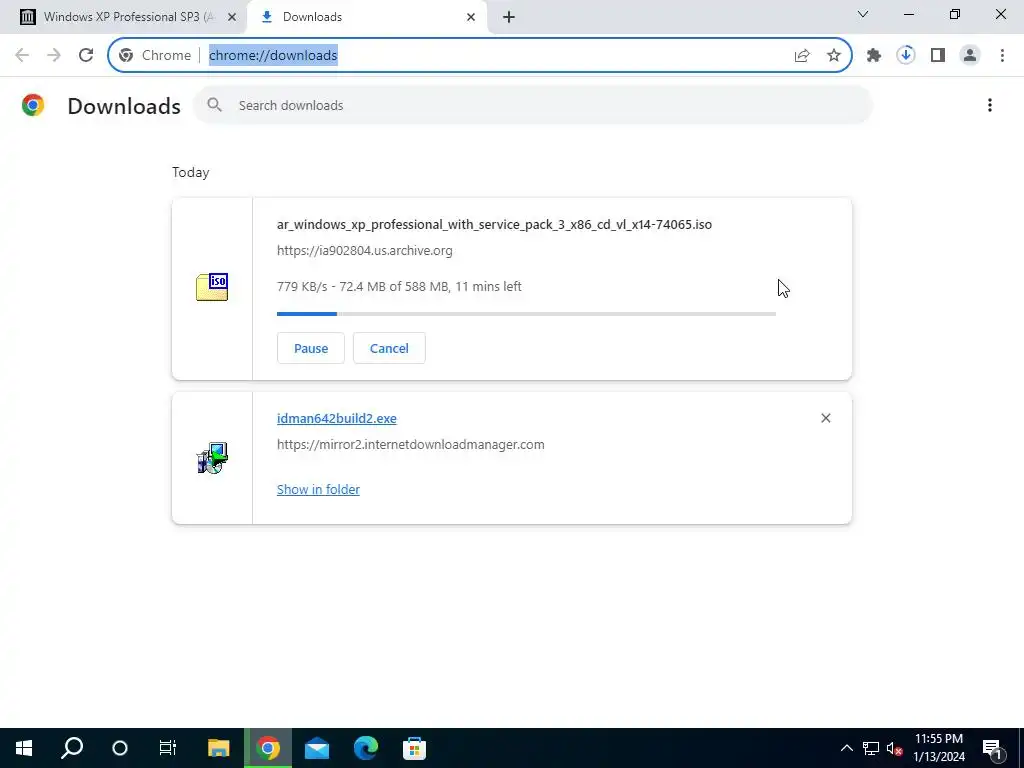
Task: Click the network tray icon
Action: pos(871,748)
